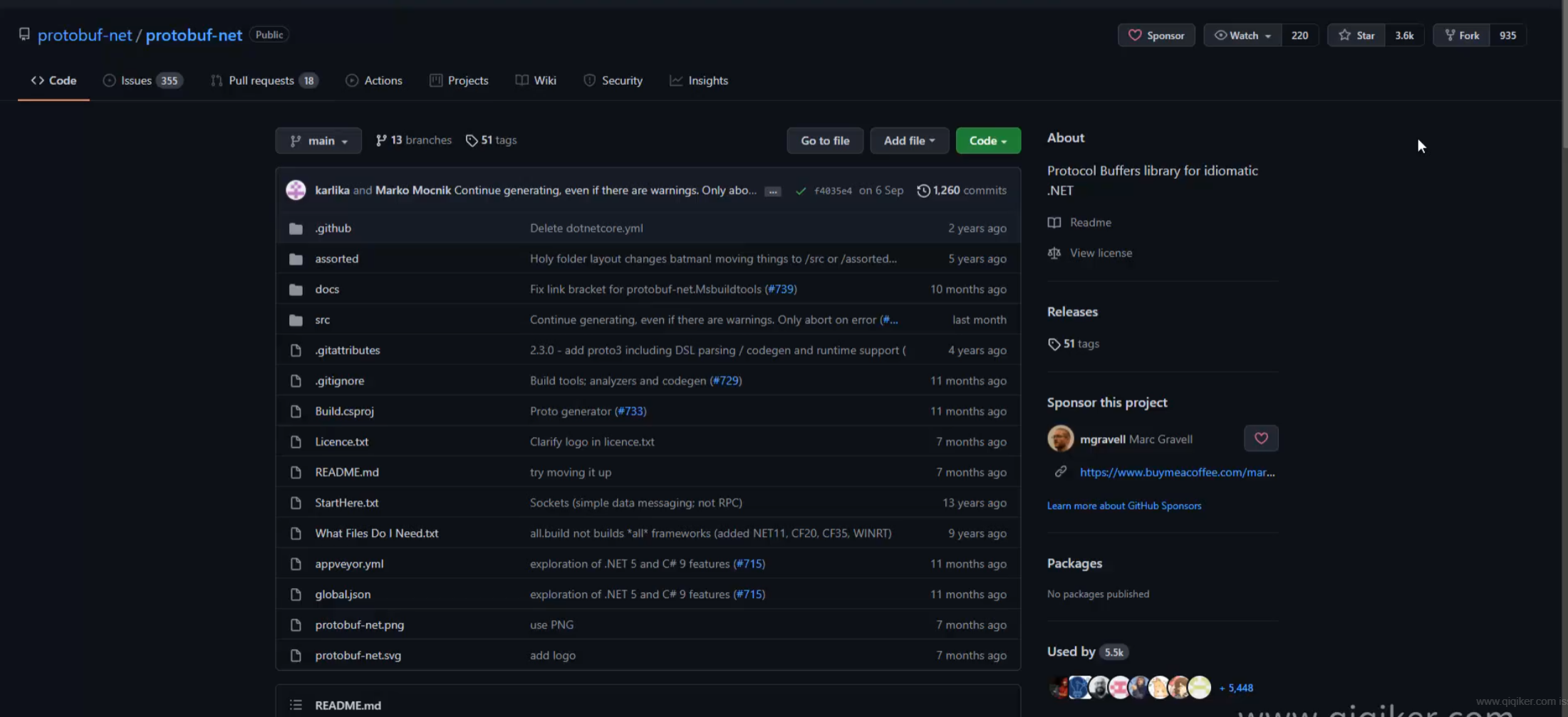Image resolution: width=1568 pixels, height=717 pixels.
Task: Expand the commit message ellipsis button
Action: pos(773,192)
